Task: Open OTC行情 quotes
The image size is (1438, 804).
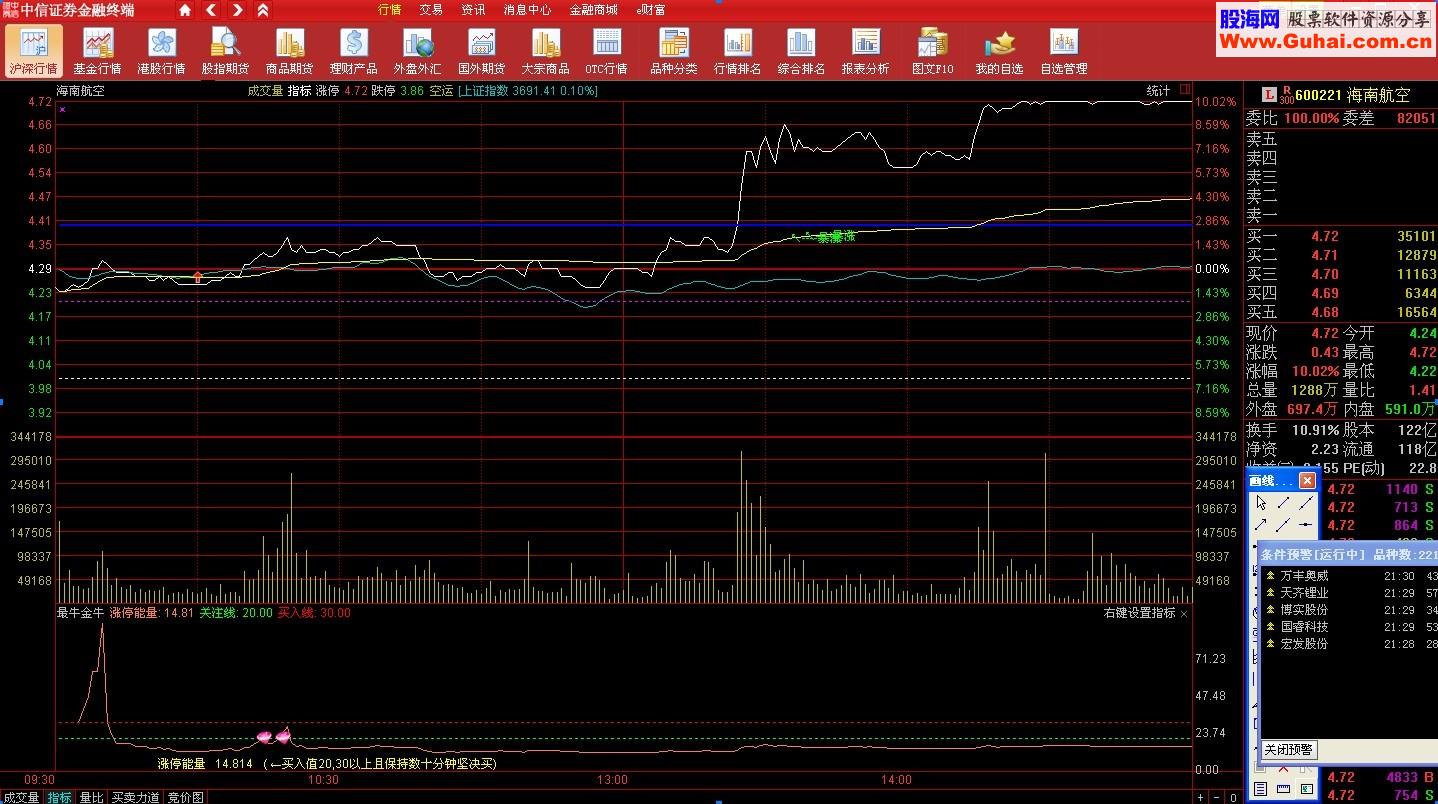Action: (606, 51)
